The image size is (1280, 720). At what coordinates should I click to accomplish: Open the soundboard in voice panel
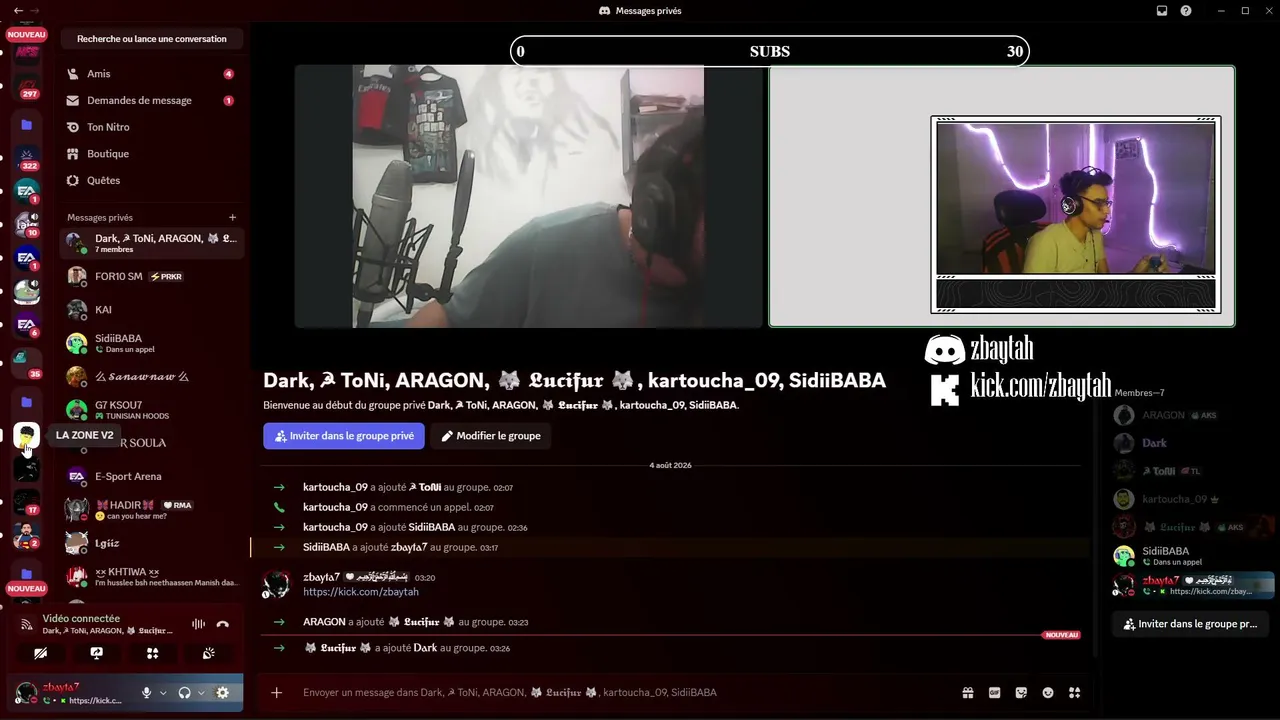pos(208,653)
